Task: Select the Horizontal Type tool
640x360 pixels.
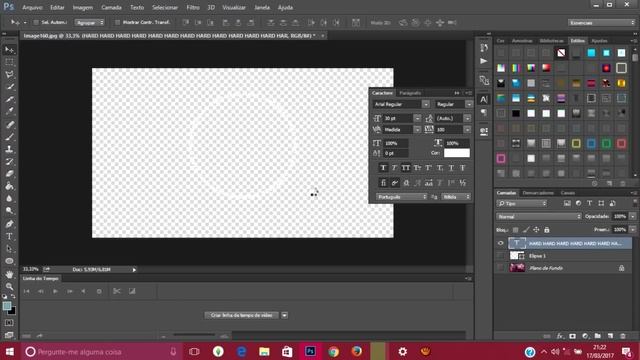Action: click(x=9, y=236)
